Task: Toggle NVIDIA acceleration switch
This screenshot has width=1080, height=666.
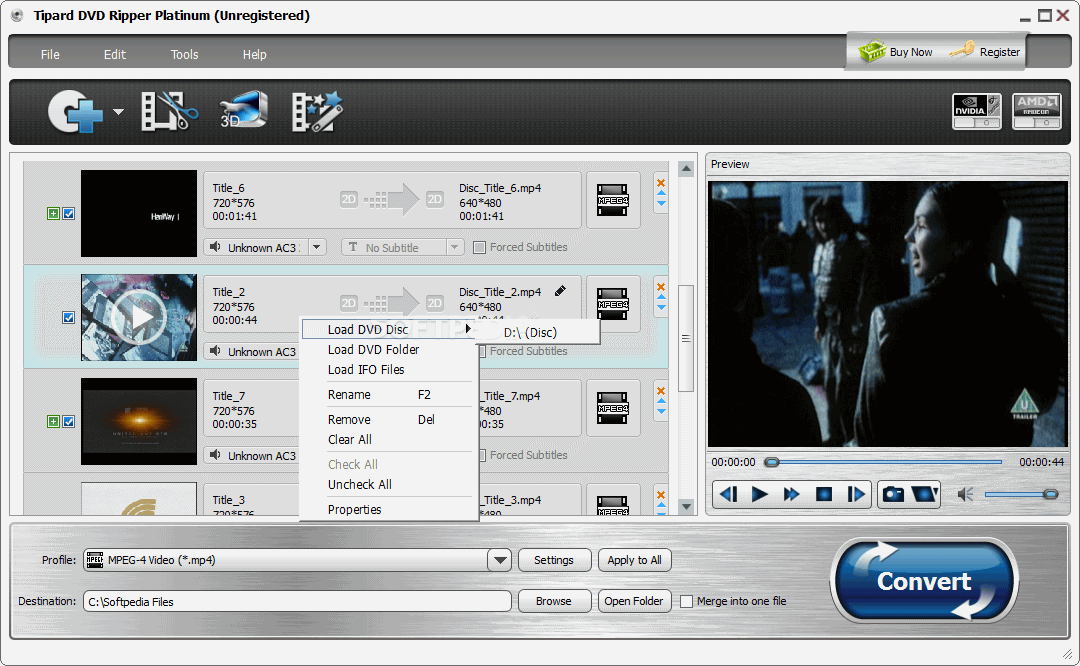Action: click(x=977, y=111)
